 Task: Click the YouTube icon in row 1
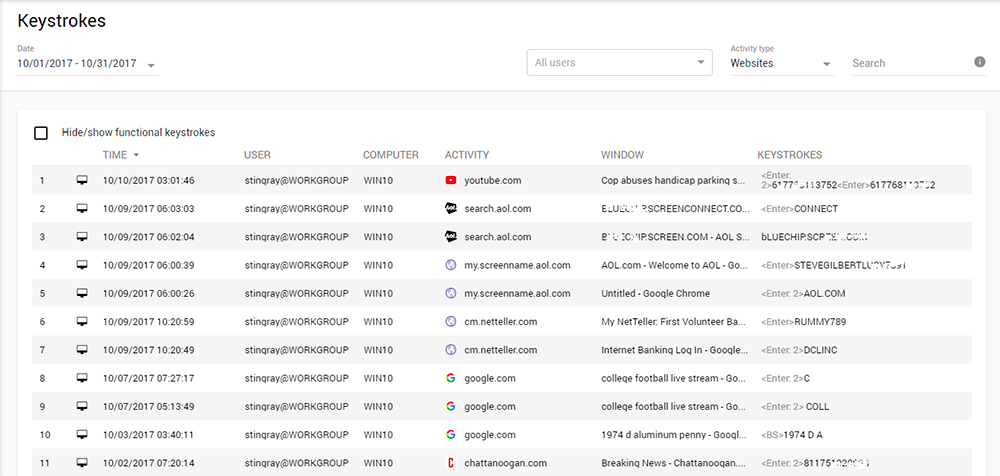(451, 181)
